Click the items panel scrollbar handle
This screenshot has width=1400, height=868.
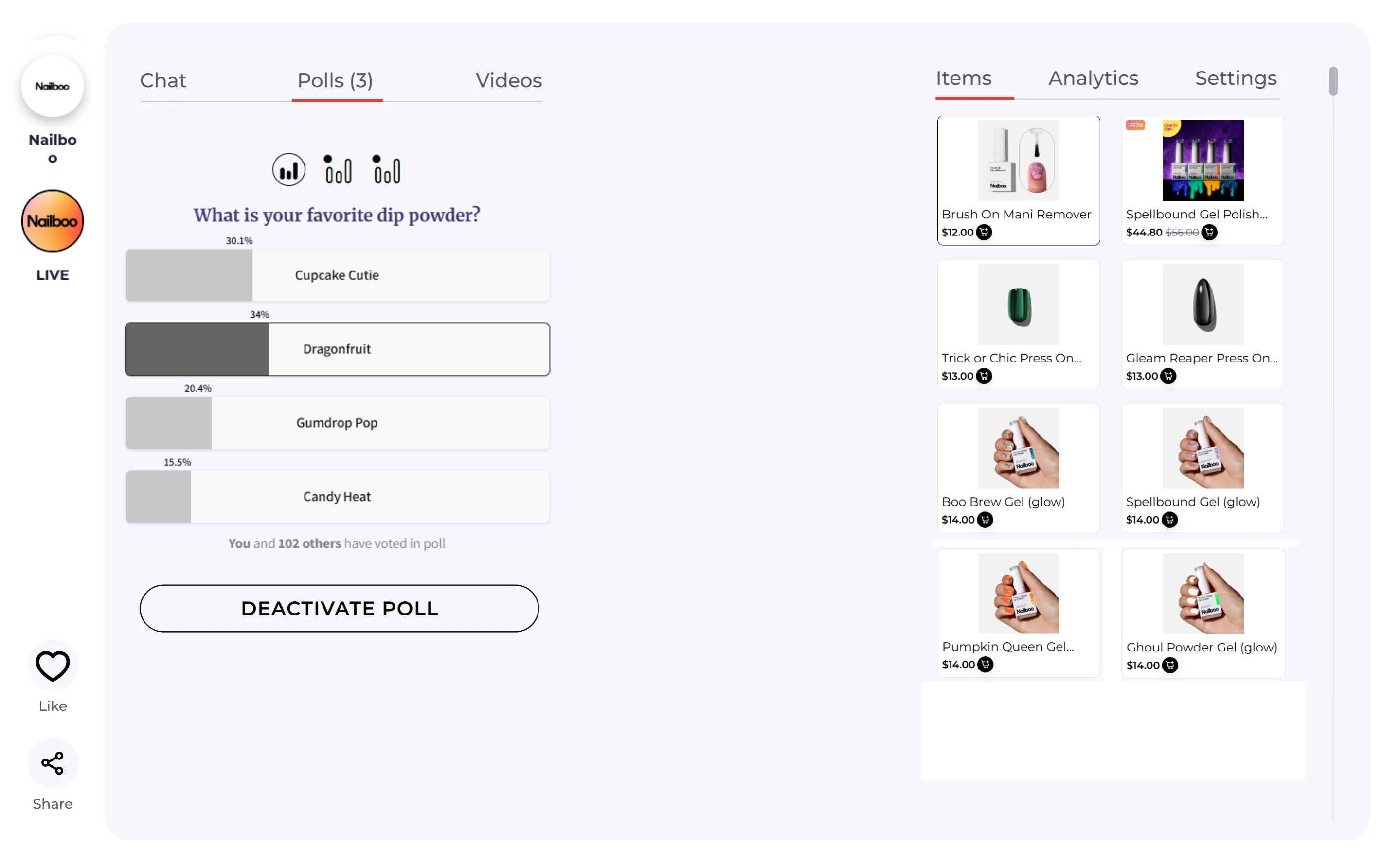coord(1333,82)
